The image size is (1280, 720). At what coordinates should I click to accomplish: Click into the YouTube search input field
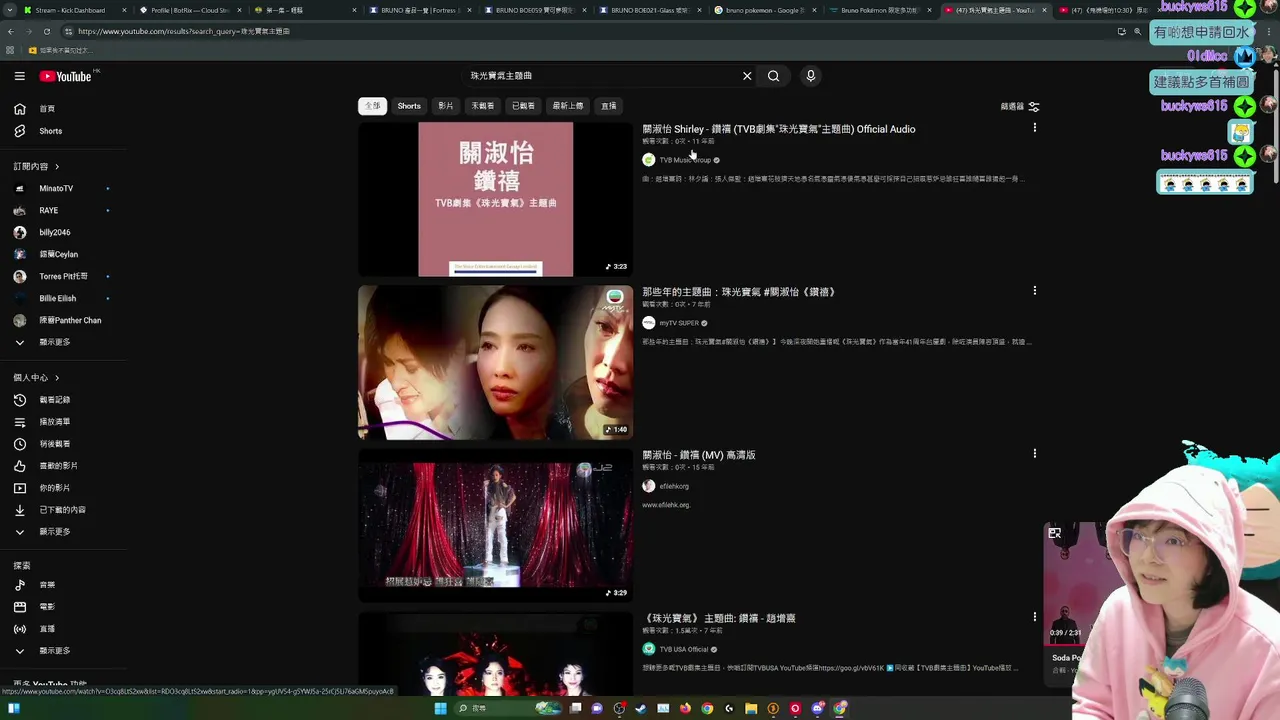(600, 76)
